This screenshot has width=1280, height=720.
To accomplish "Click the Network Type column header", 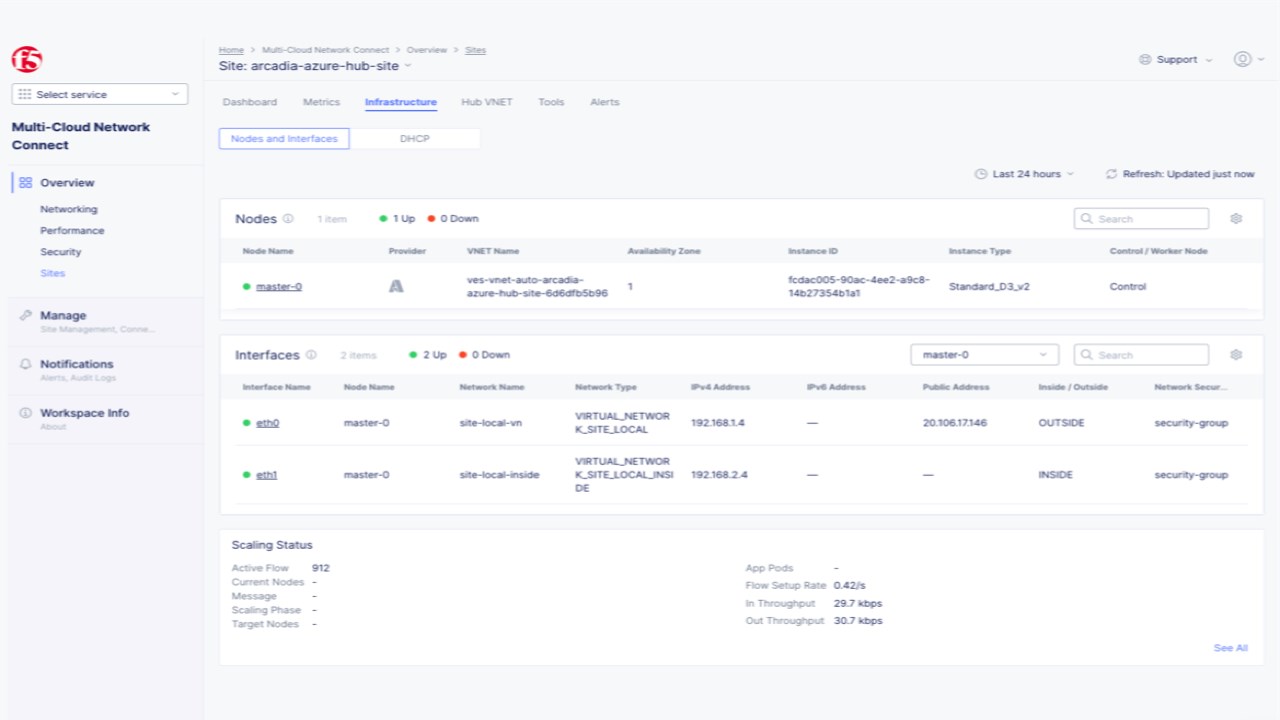I will (605, 387).
